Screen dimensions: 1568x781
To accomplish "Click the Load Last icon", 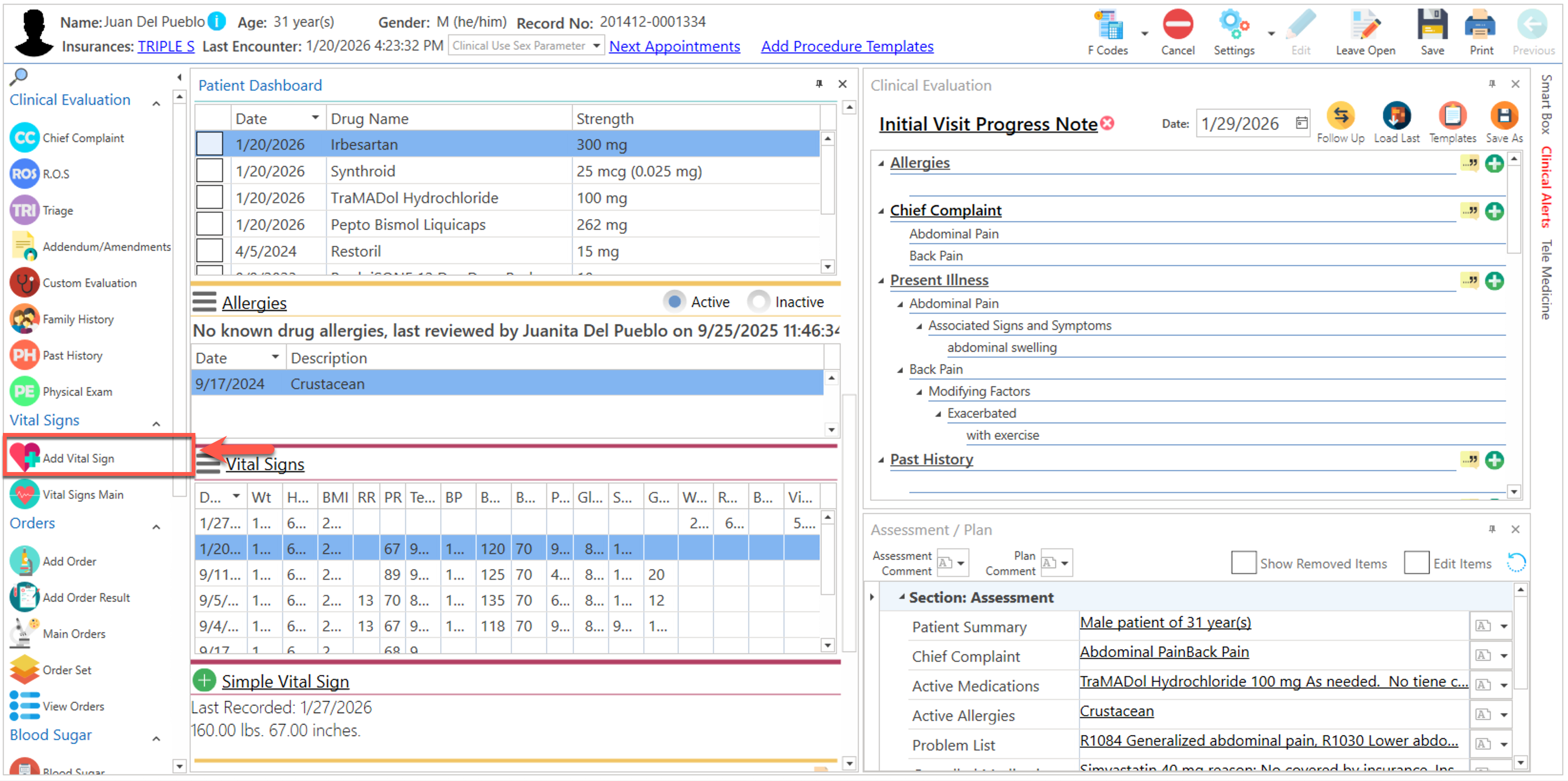I will (1396, 116).
